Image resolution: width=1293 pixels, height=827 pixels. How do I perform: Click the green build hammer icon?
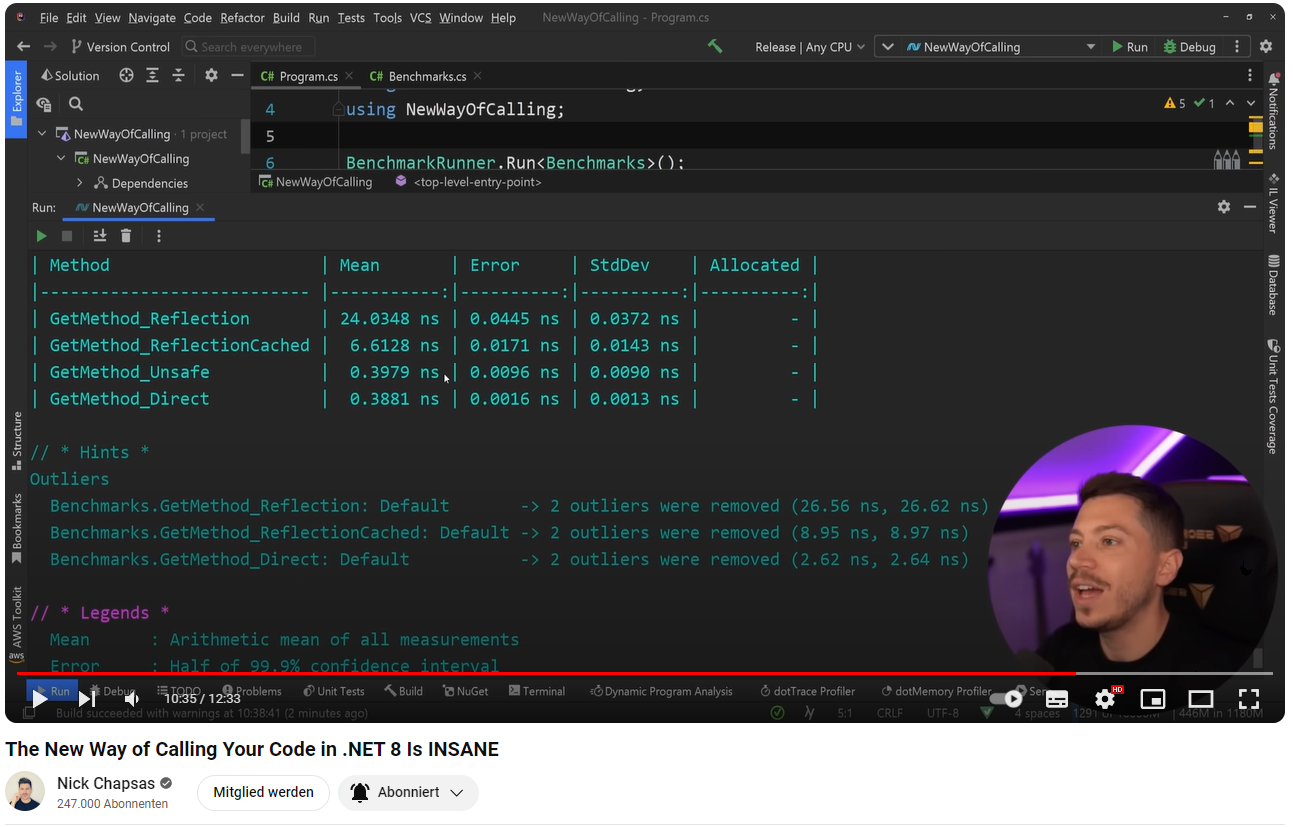tap(714, 46)
